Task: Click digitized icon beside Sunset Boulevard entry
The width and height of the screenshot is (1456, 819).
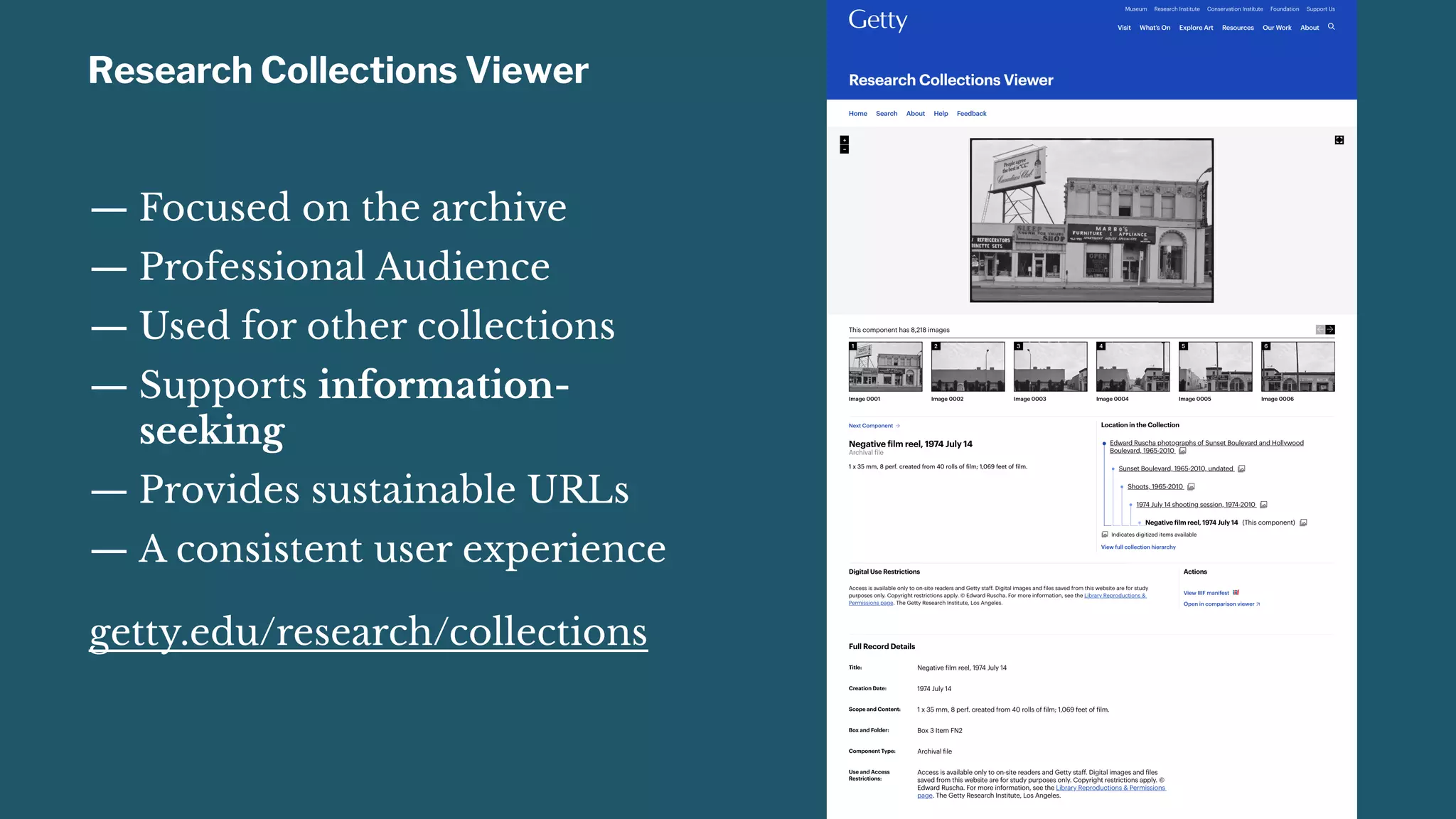Action: 1242,469
